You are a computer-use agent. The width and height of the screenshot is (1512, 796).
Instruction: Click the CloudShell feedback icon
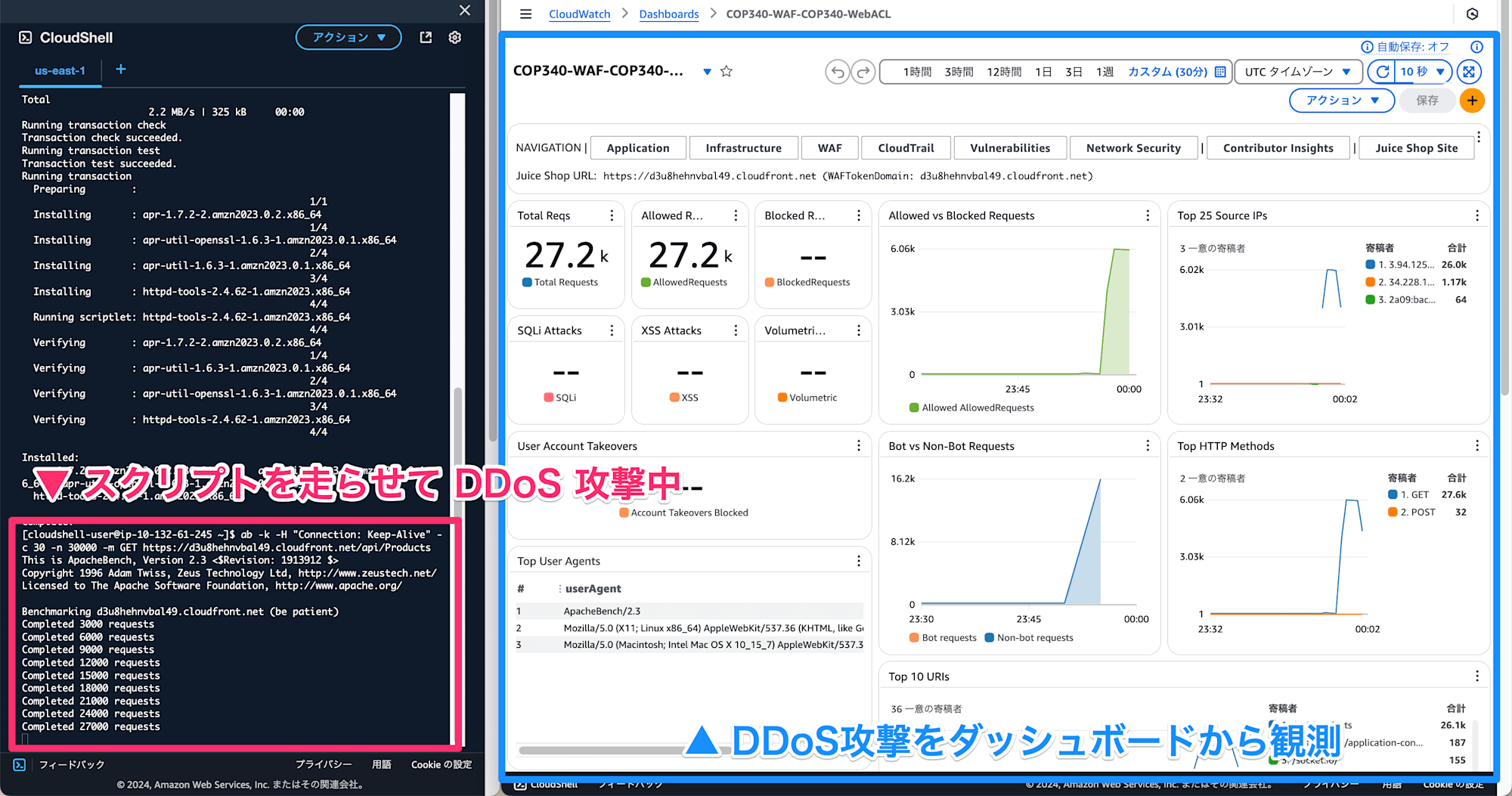tap(20, 764)
